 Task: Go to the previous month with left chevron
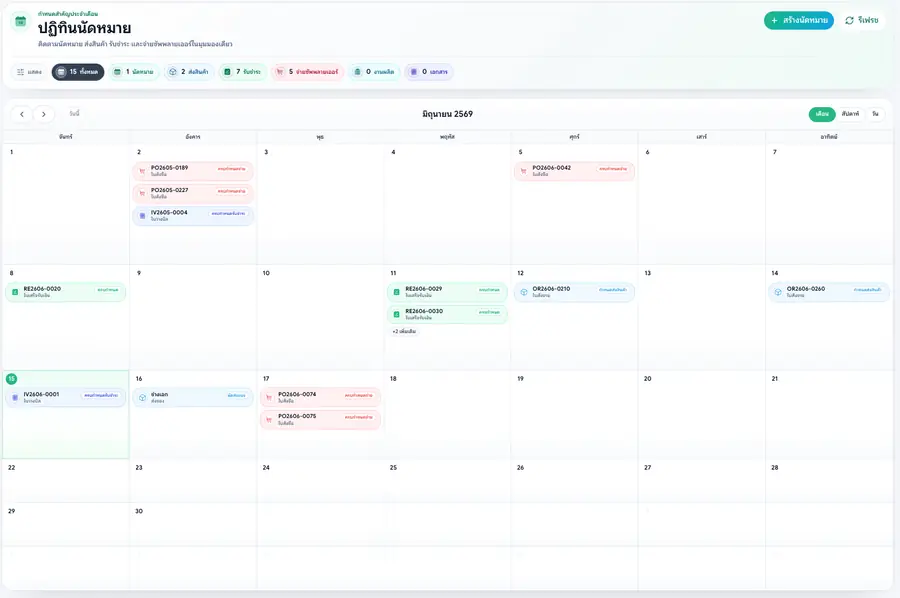[x=22, y=114]
